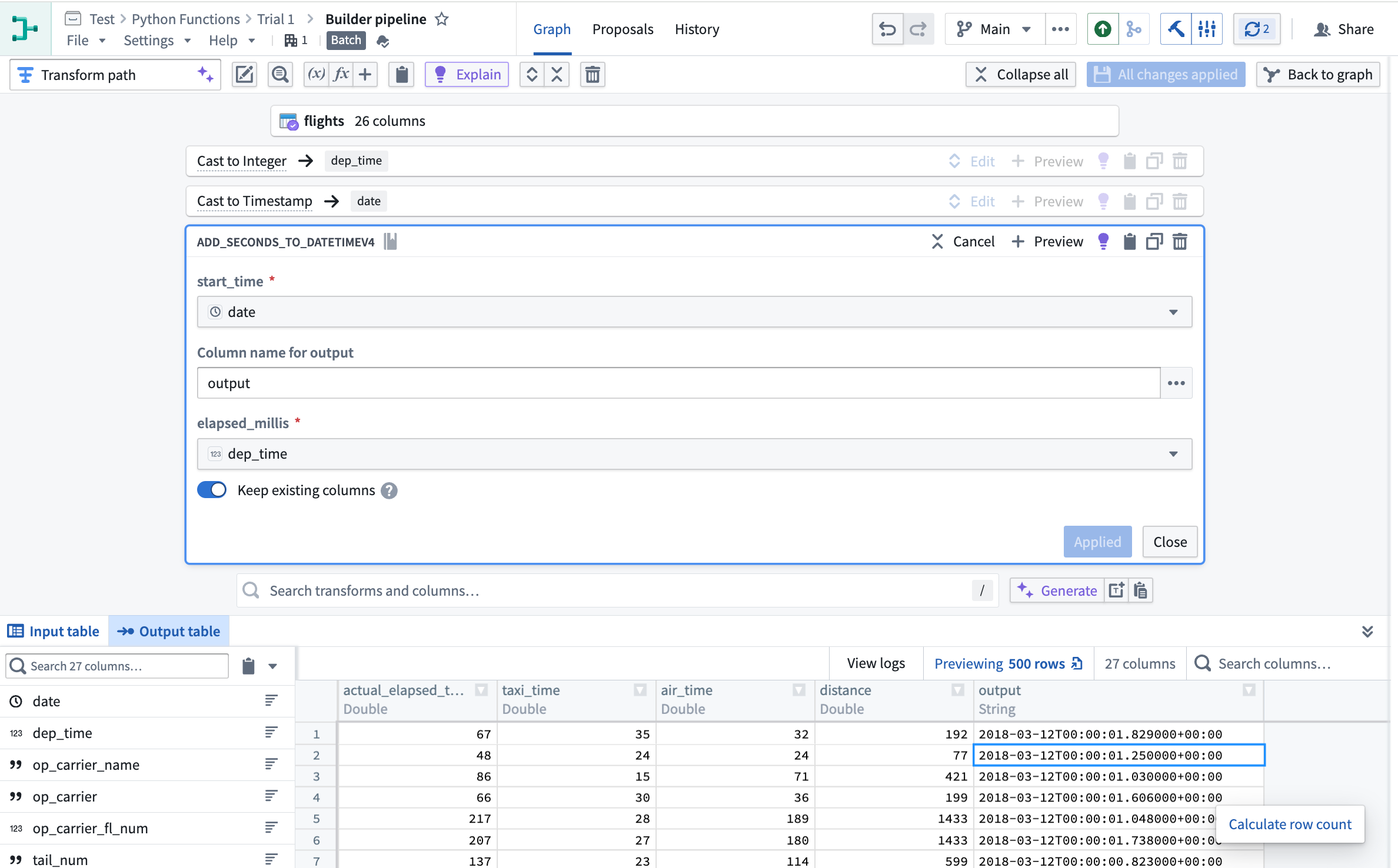This screenshot has height=868, width=1398.
Task: Click the lightbulb explain icon in ADD_SECONDS card
Action: pos(1103,241)
